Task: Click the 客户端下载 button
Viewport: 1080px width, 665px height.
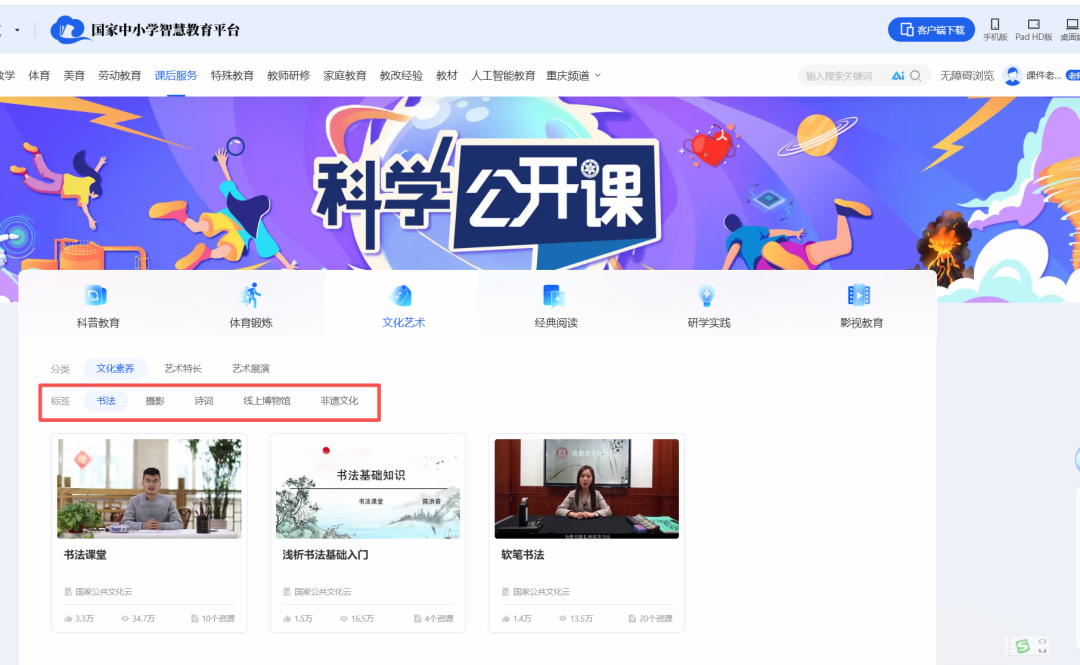Action: coord(930,28)
